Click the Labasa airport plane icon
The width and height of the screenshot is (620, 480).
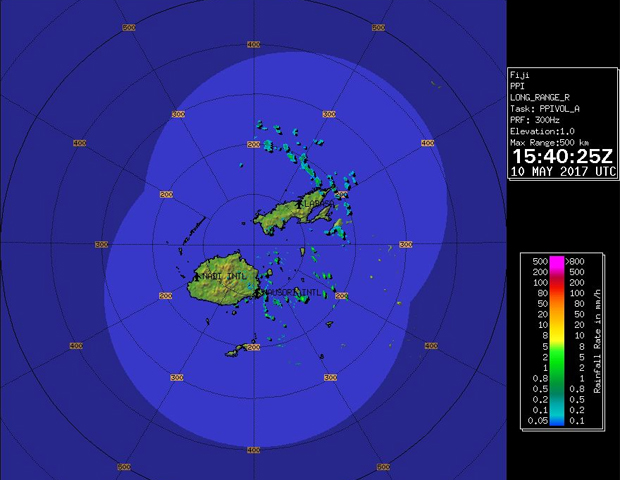[300, 204]
